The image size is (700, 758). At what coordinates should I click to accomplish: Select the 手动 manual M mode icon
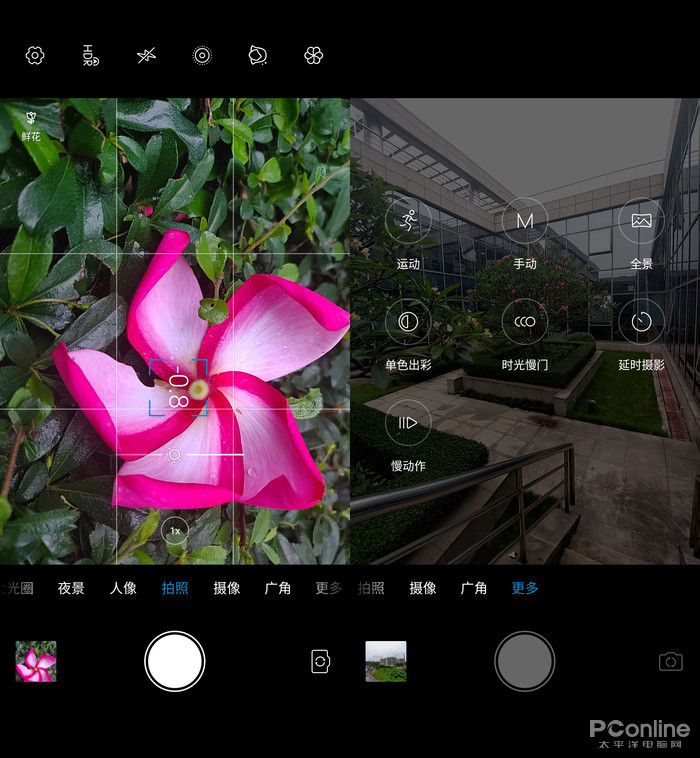pos(525,220)
